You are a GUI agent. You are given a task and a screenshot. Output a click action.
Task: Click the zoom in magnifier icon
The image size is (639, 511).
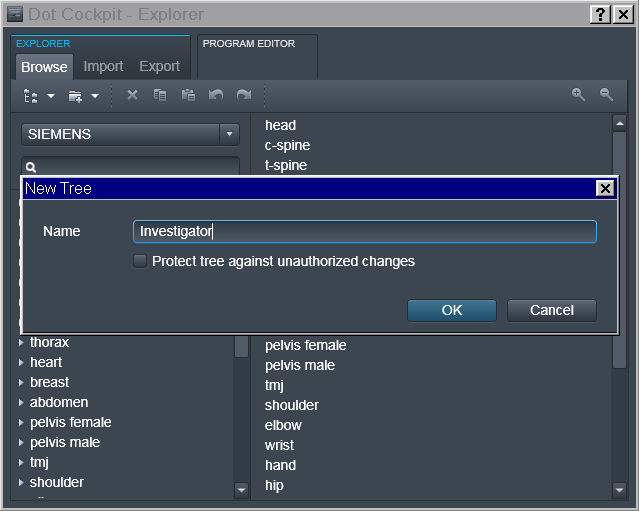(578, 95)
